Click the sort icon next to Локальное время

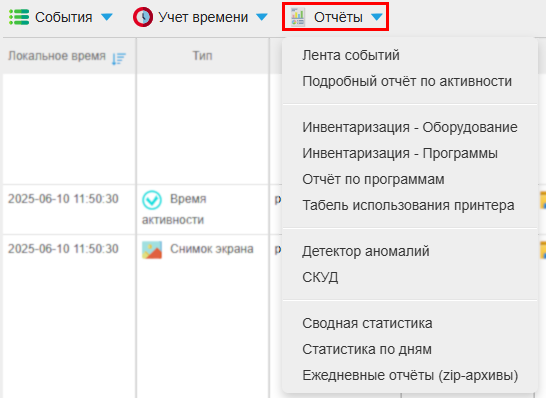coord(119,58)
